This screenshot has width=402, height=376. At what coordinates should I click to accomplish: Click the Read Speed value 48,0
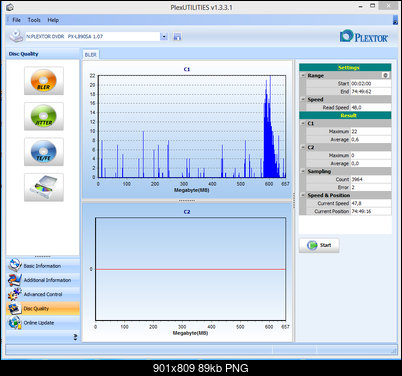[371, 107]
